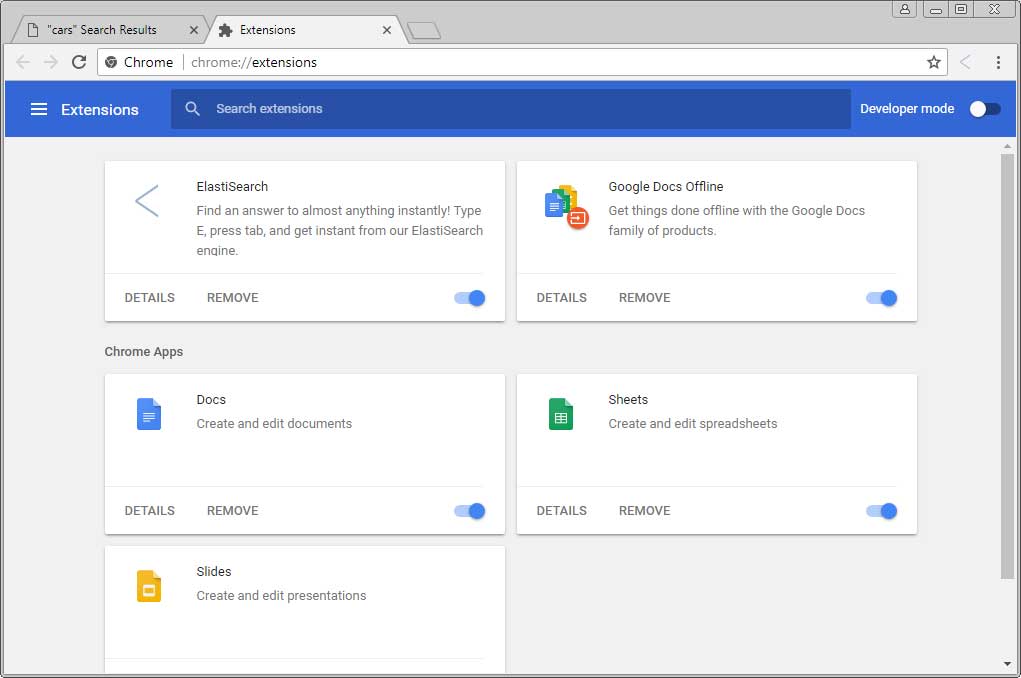Click the Sheets app icon
1021x678 pixels.
pos(561,414)
